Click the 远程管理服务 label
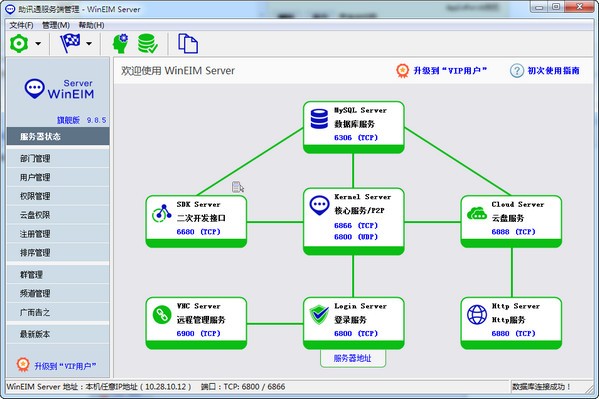The height and width of the screenshot is (399, 599). tap(201, 320)
